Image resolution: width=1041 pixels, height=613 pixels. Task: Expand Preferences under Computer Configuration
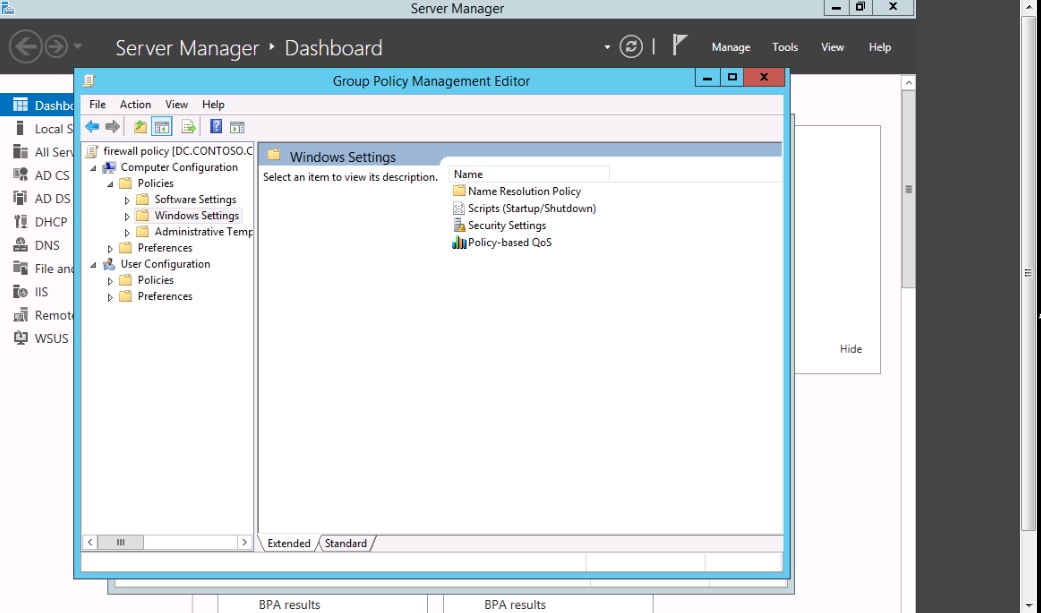click(x=110, y=248)
